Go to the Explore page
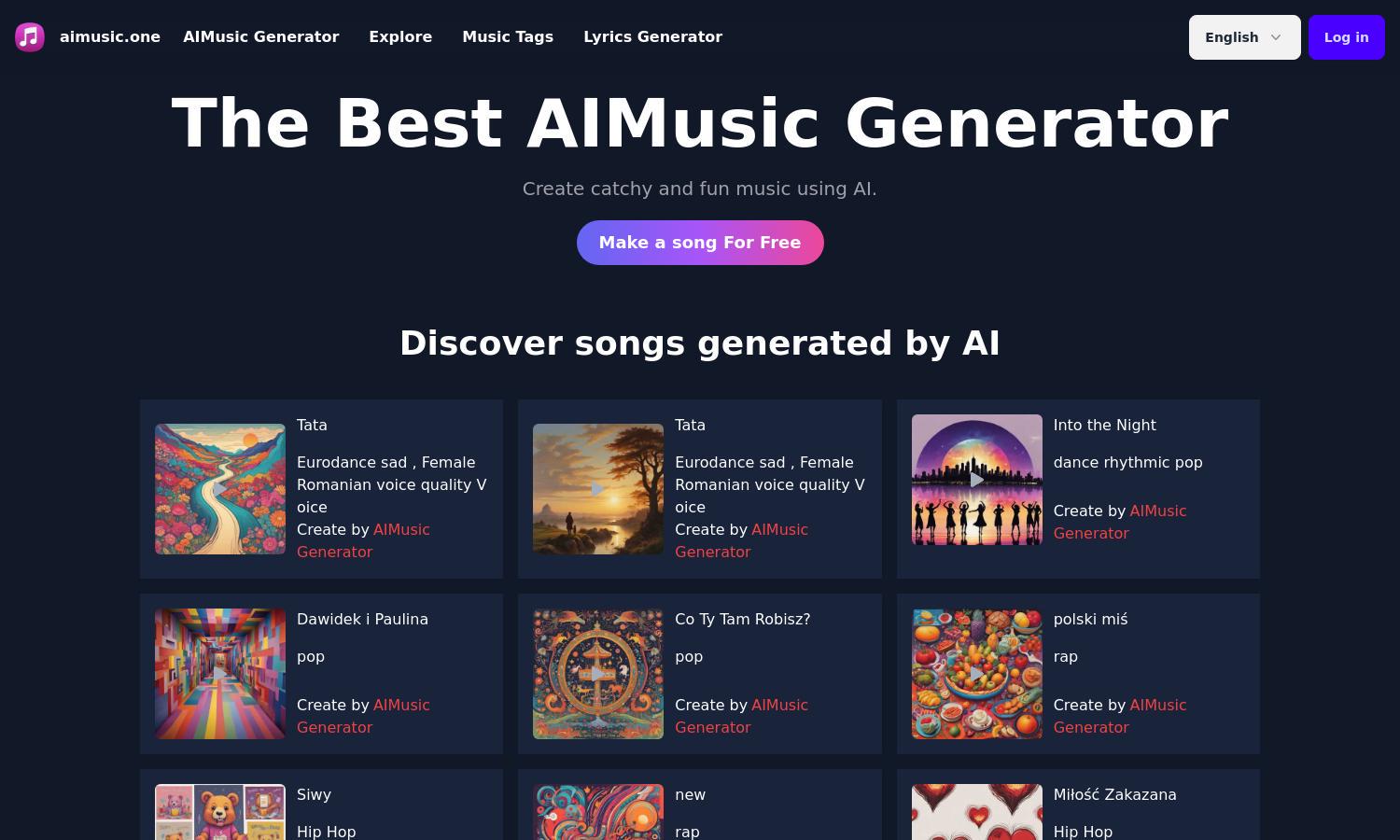Viewport: 1400px width, 840px height. [400, 37]
